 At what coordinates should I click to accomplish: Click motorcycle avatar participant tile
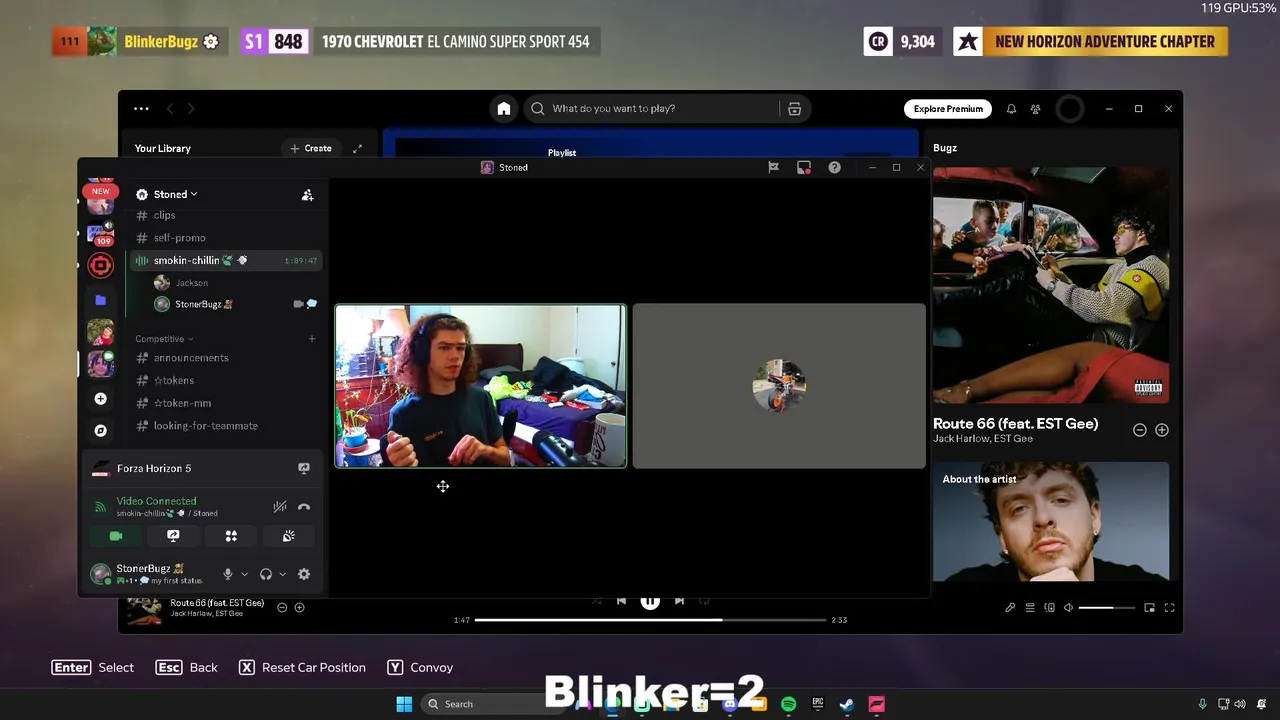(x=779, y=386)
